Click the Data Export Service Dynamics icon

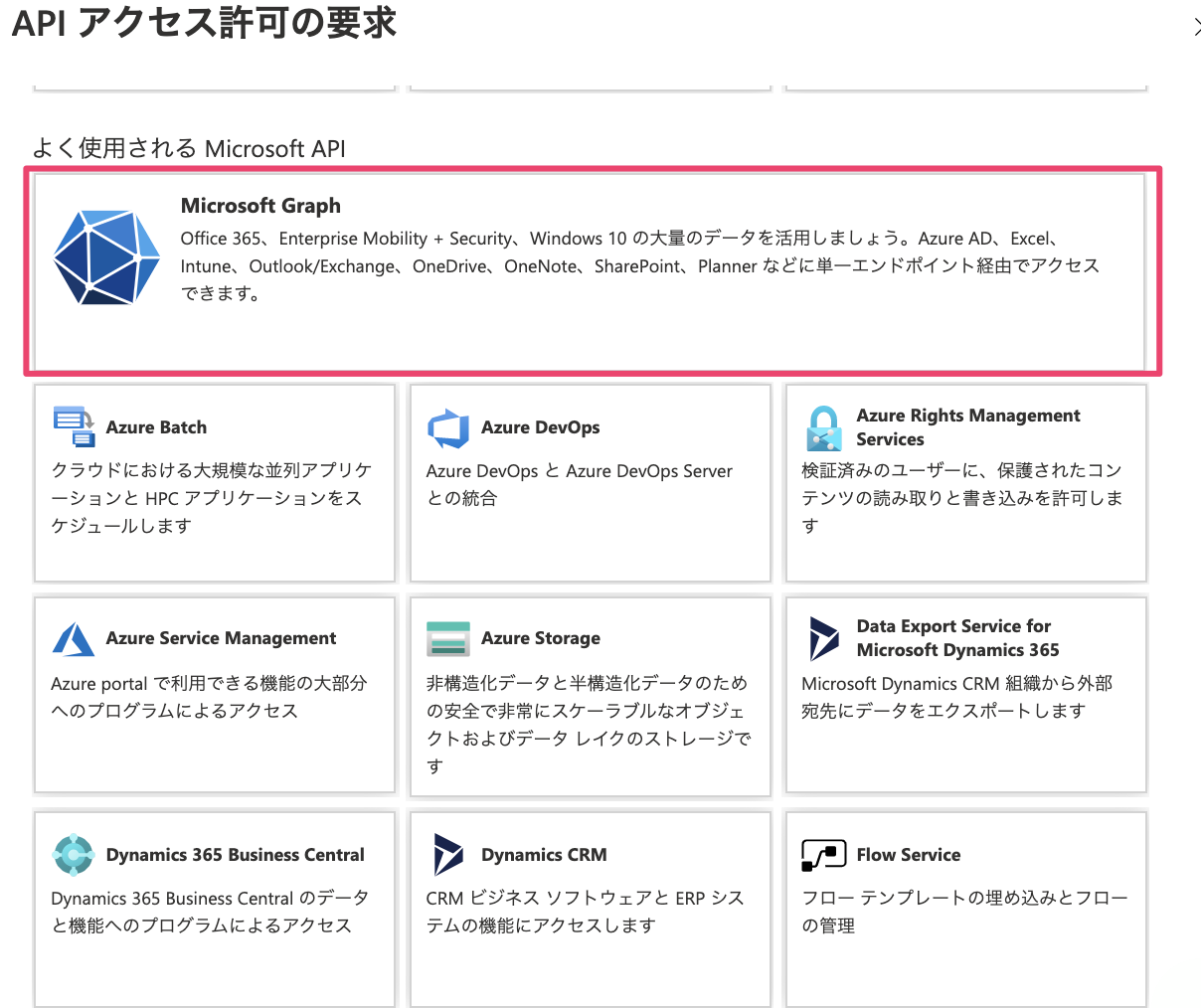(x=824, y=638)
